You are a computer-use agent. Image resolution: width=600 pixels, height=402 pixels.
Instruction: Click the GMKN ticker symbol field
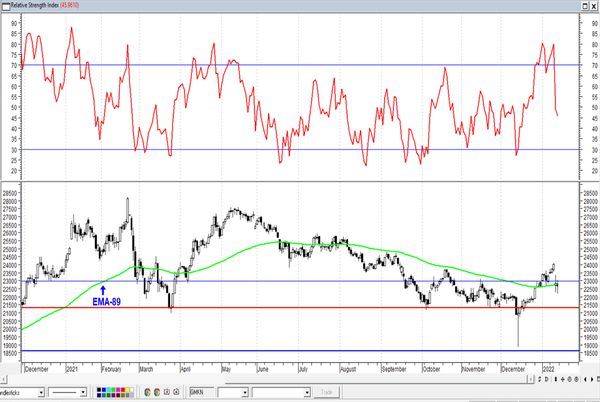pos(202,392)
